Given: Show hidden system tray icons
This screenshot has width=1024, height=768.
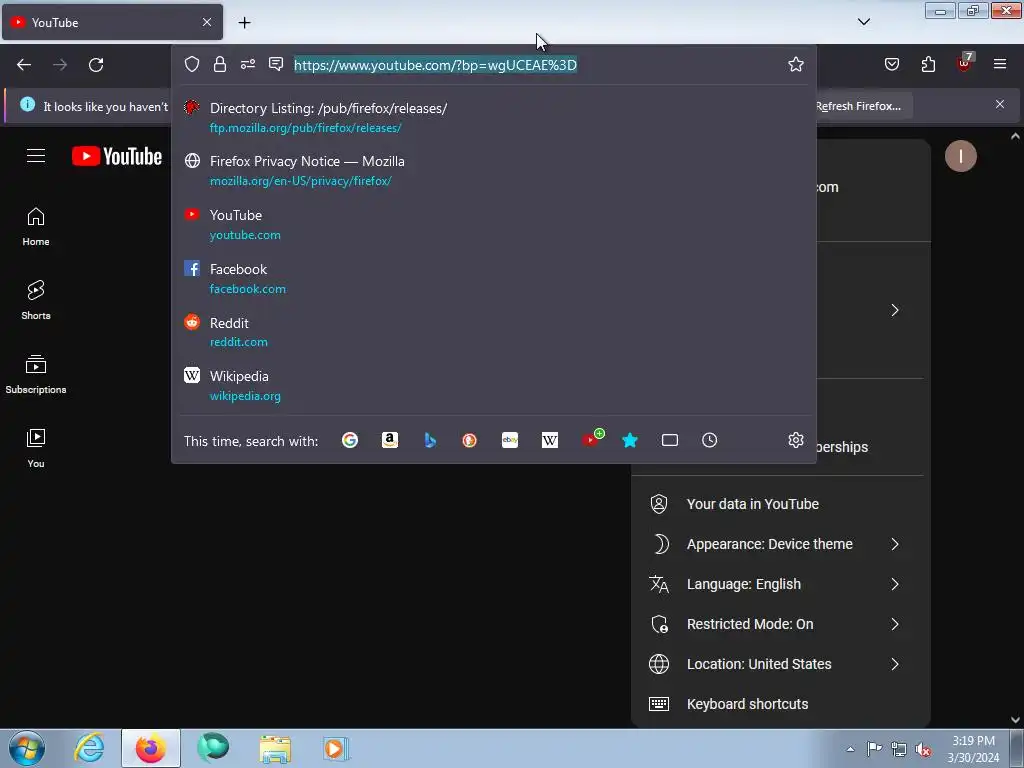Looking at the screenshot, I should click(850, 749).
